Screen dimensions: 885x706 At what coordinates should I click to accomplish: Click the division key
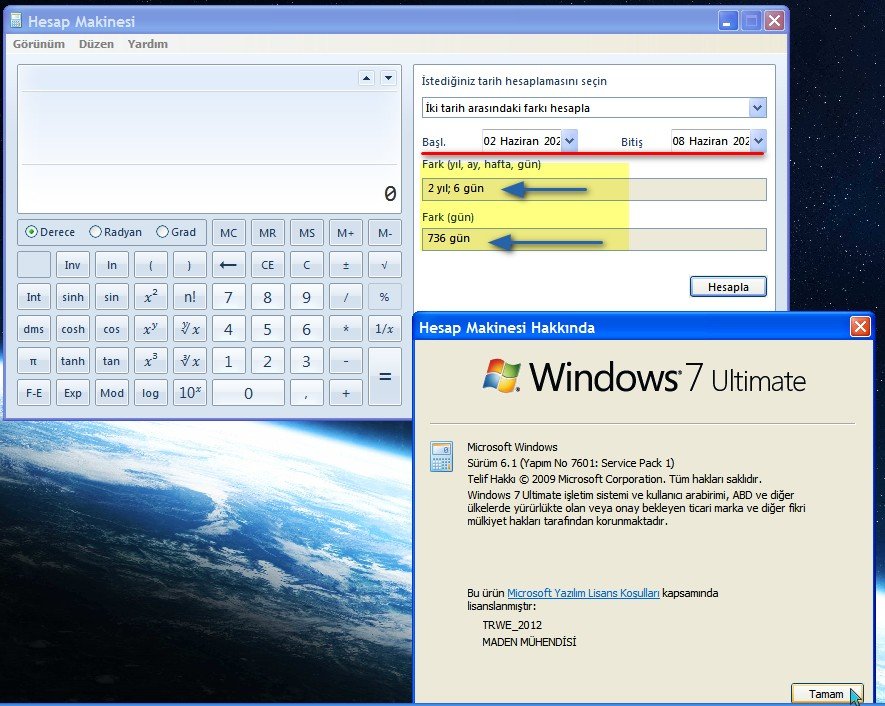[x=346, y=297]
